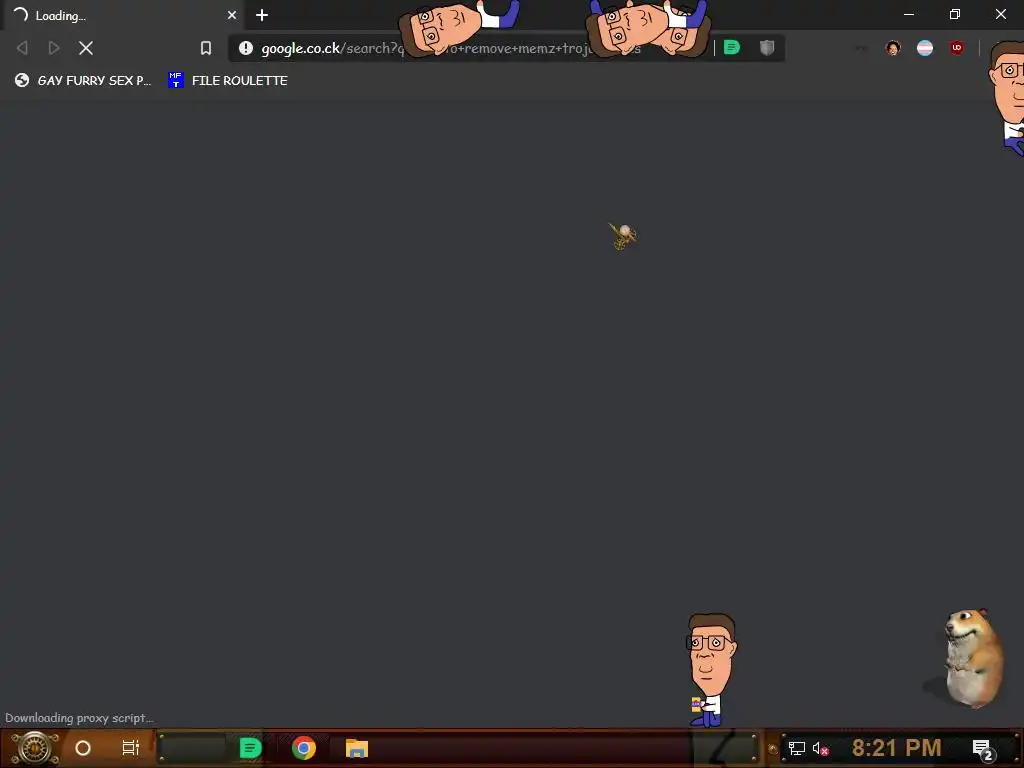This screenshot has height=768, width=1024.
Task: Stop loading the page
Action: pyautogui.click(x=86, y=48)
